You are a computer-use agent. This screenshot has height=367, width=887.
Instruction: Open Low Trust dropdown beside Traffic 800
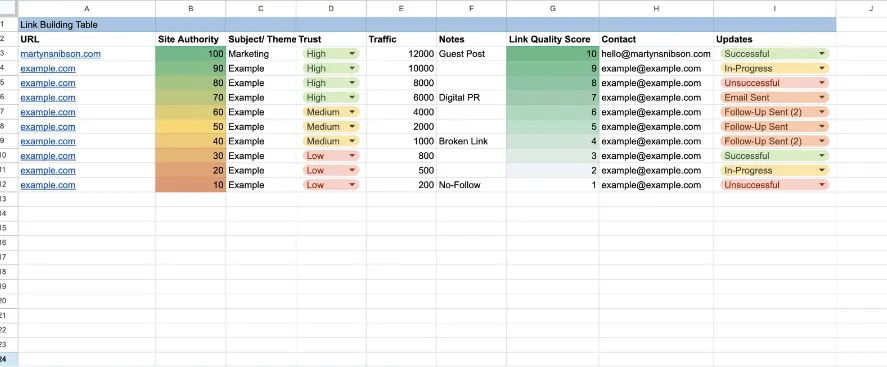pos(331,156)
